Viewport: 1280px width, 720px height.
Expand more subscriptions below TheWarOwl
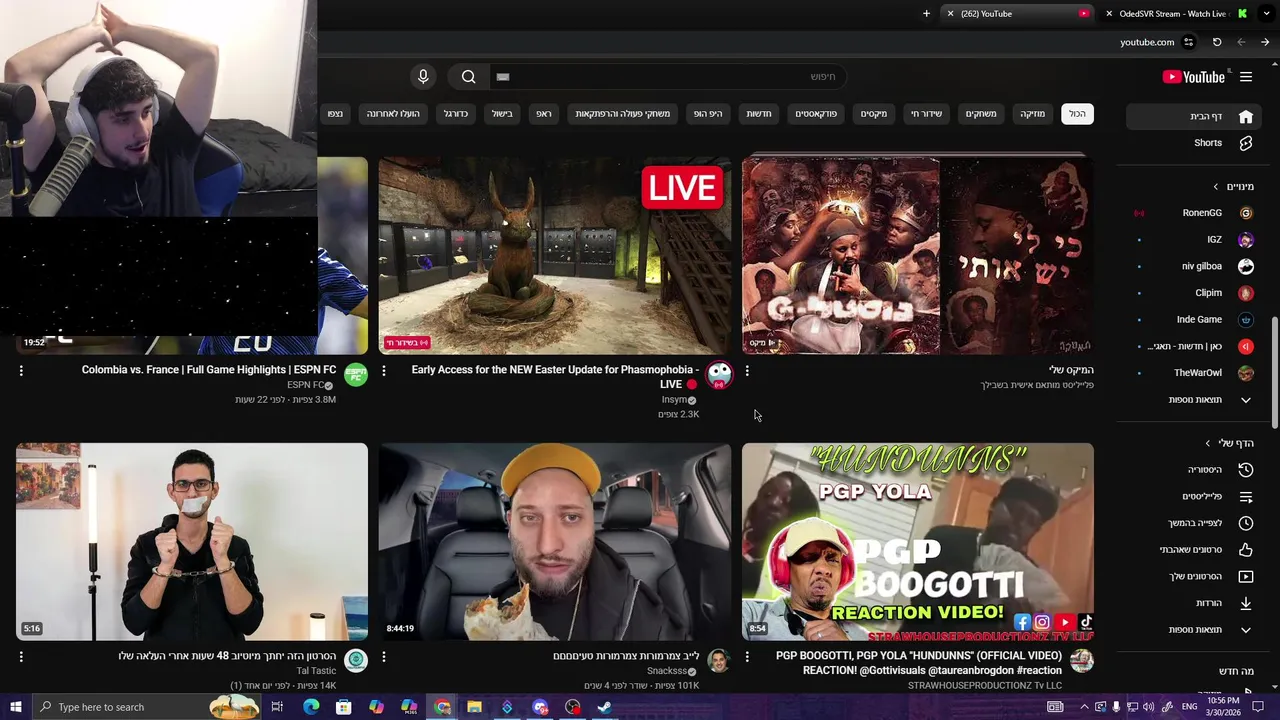click(1196, 400)
